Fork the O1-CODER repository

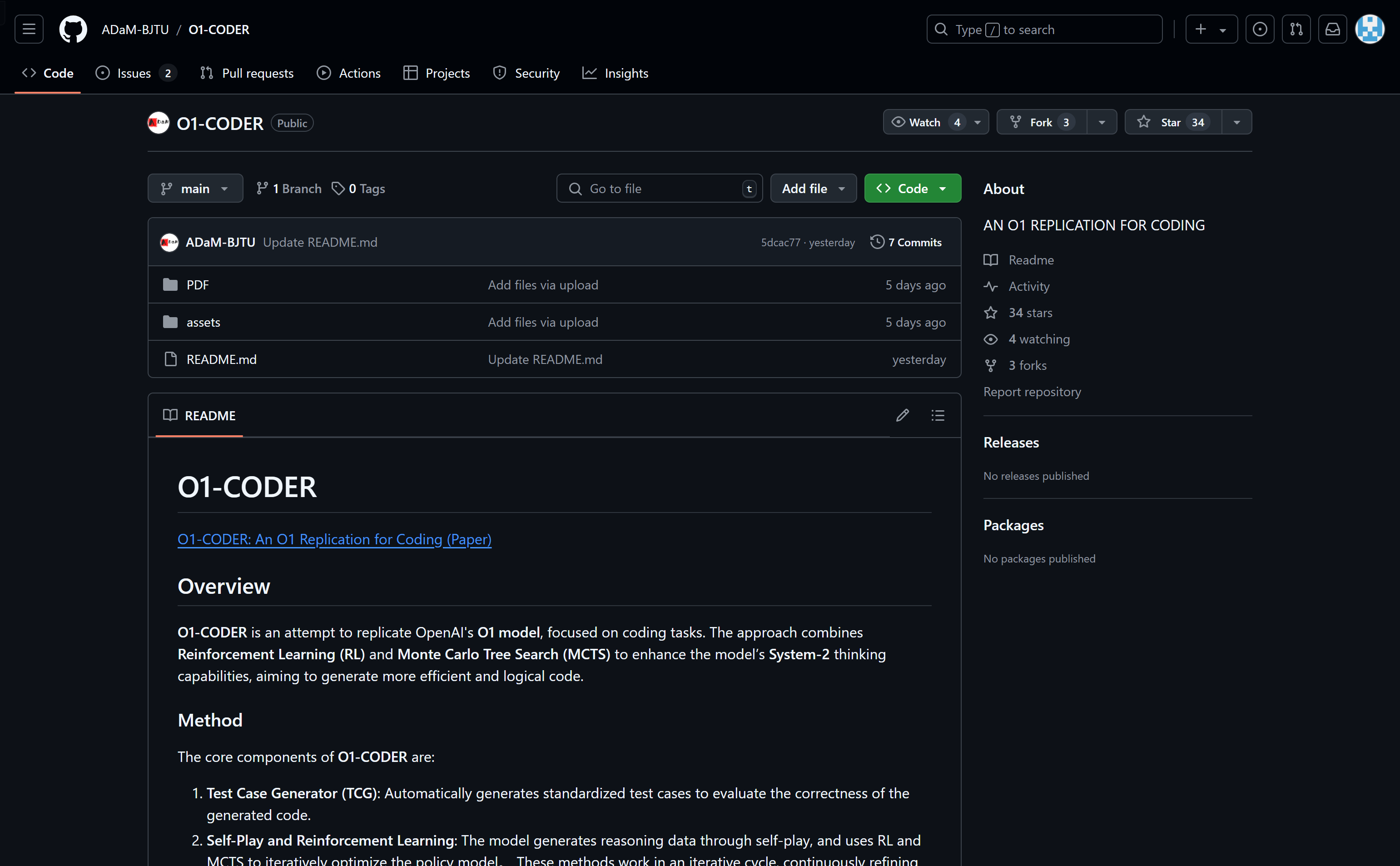click(x=1042, y=122)
